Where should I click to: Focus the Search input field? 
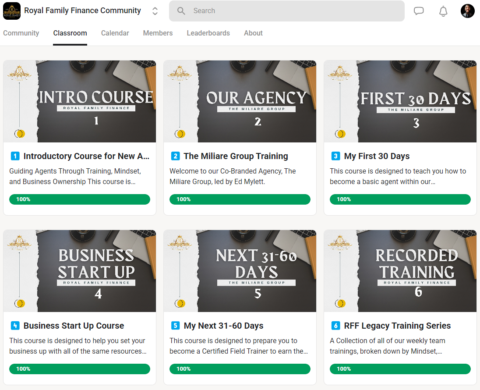[x=287, y=11]
